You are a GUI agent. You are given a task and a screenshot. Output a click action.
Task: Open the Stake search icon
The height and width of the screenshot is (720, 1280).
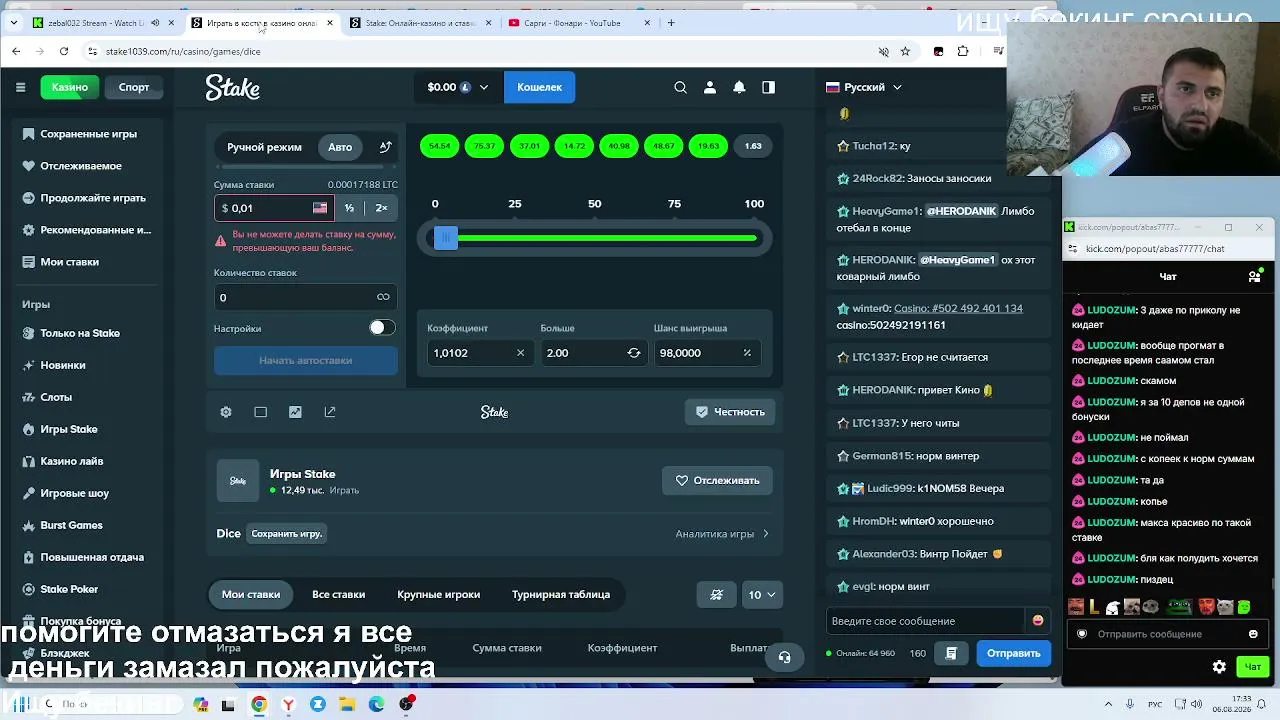click(x=680, y=87)
